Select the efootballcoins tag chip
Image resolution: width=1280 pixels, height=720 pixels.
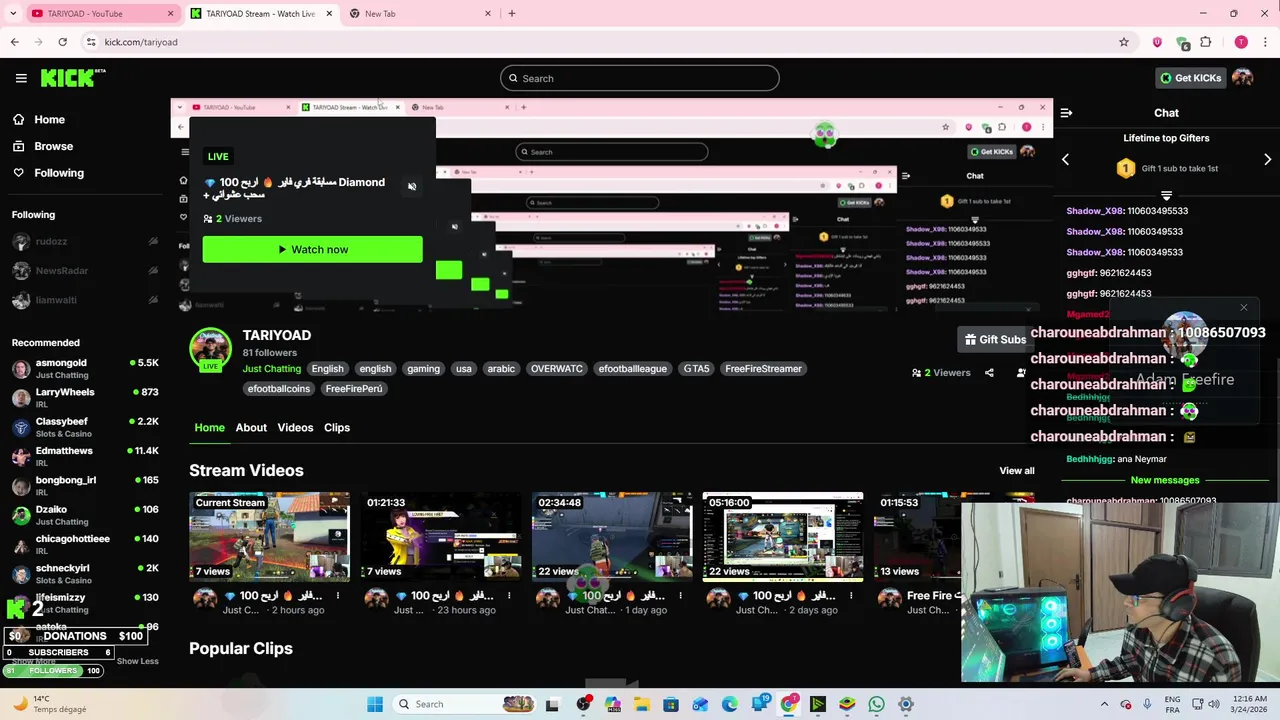point(279,389)
